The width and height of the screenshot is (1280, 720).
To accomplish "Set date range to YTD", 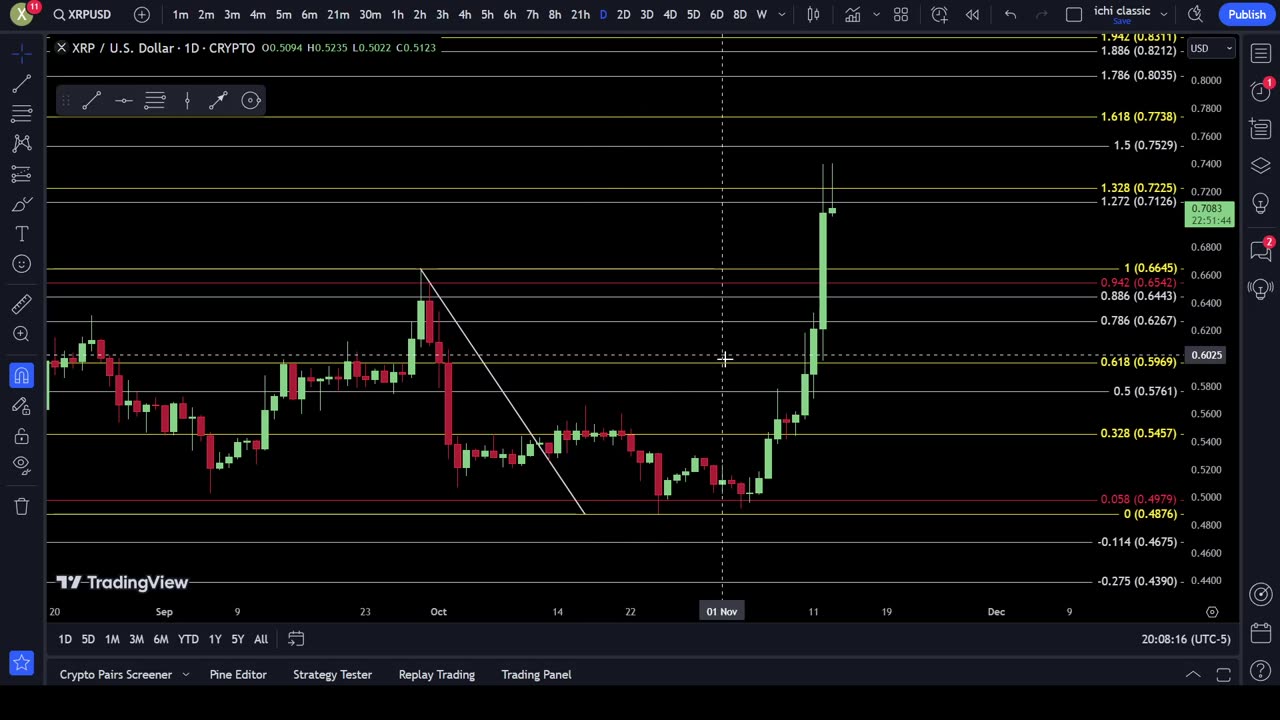I will pyautogui.click(x=188, y=639).
